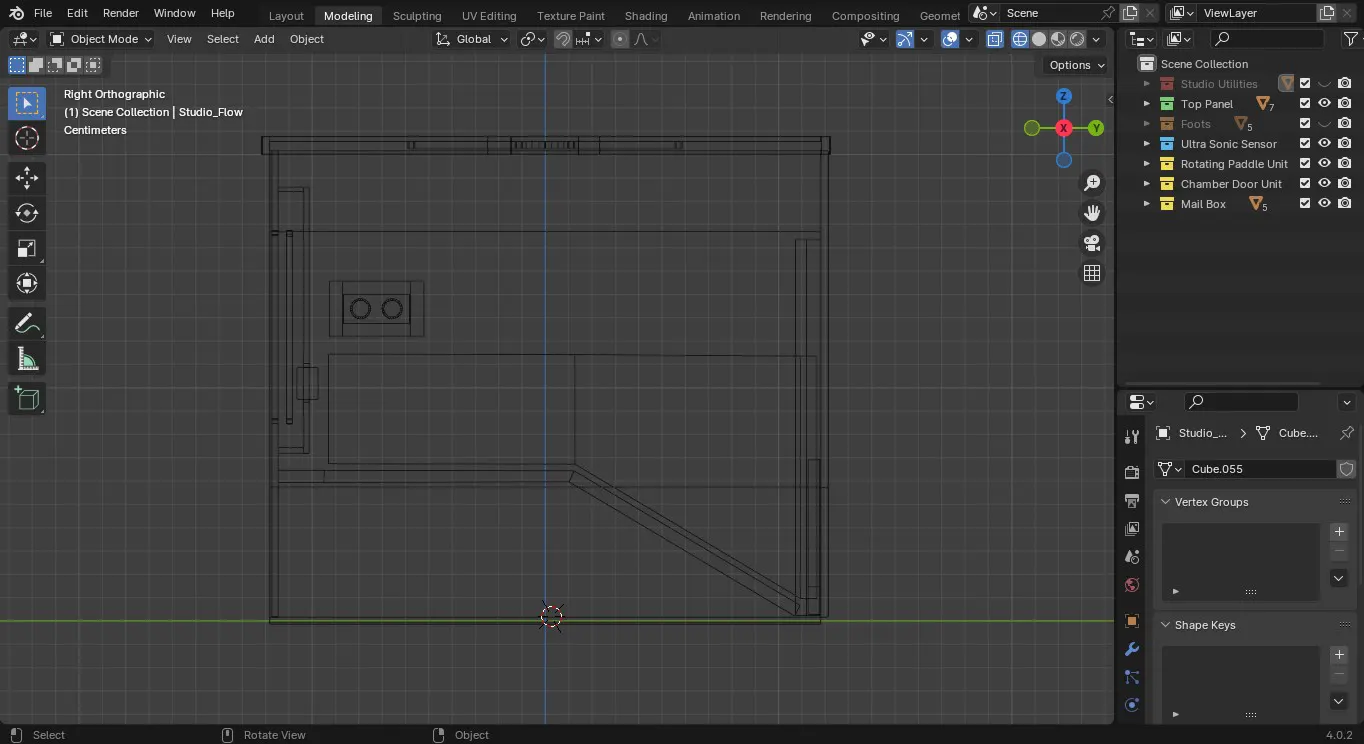The image size is (1364, 744).
Task: Open the Object Mode dropdown
Action: click(101, 39)
